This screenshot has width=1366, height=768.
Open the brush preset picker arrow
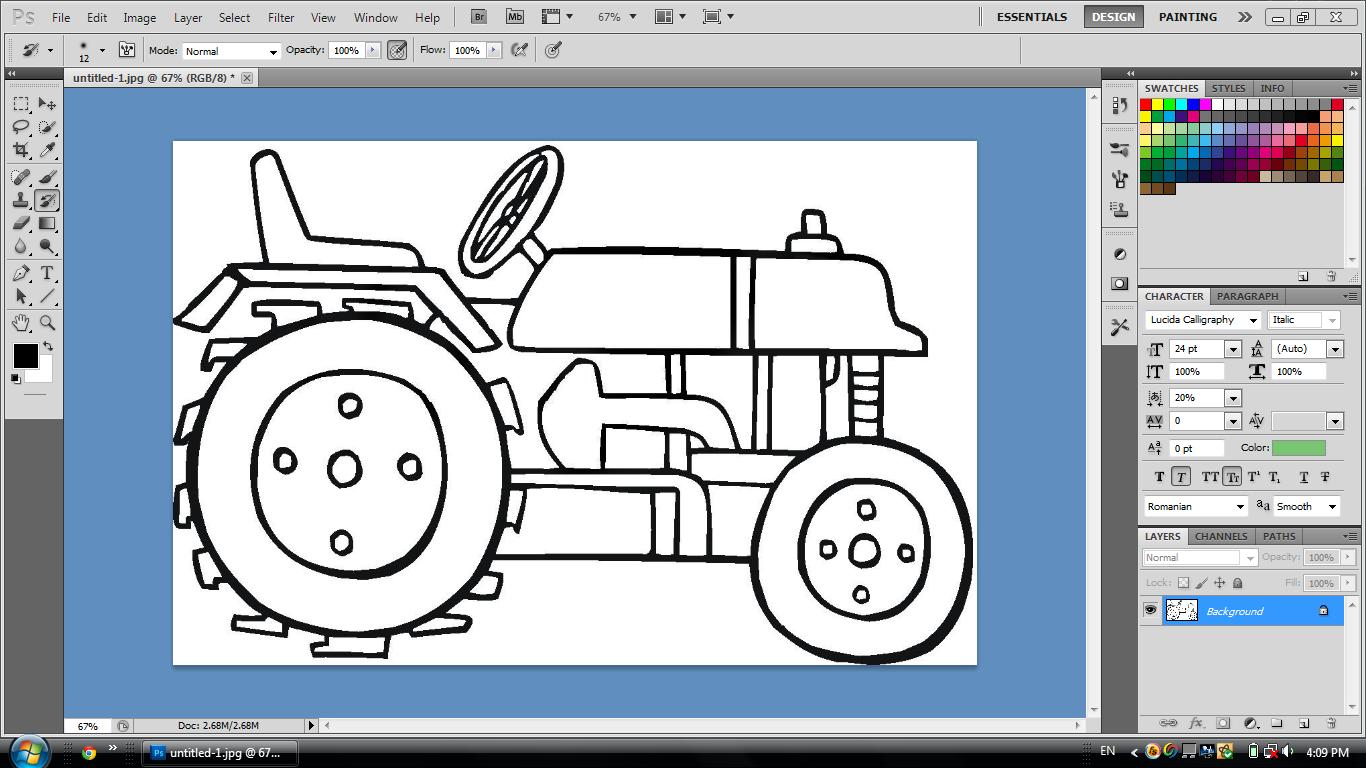[102, 50]
